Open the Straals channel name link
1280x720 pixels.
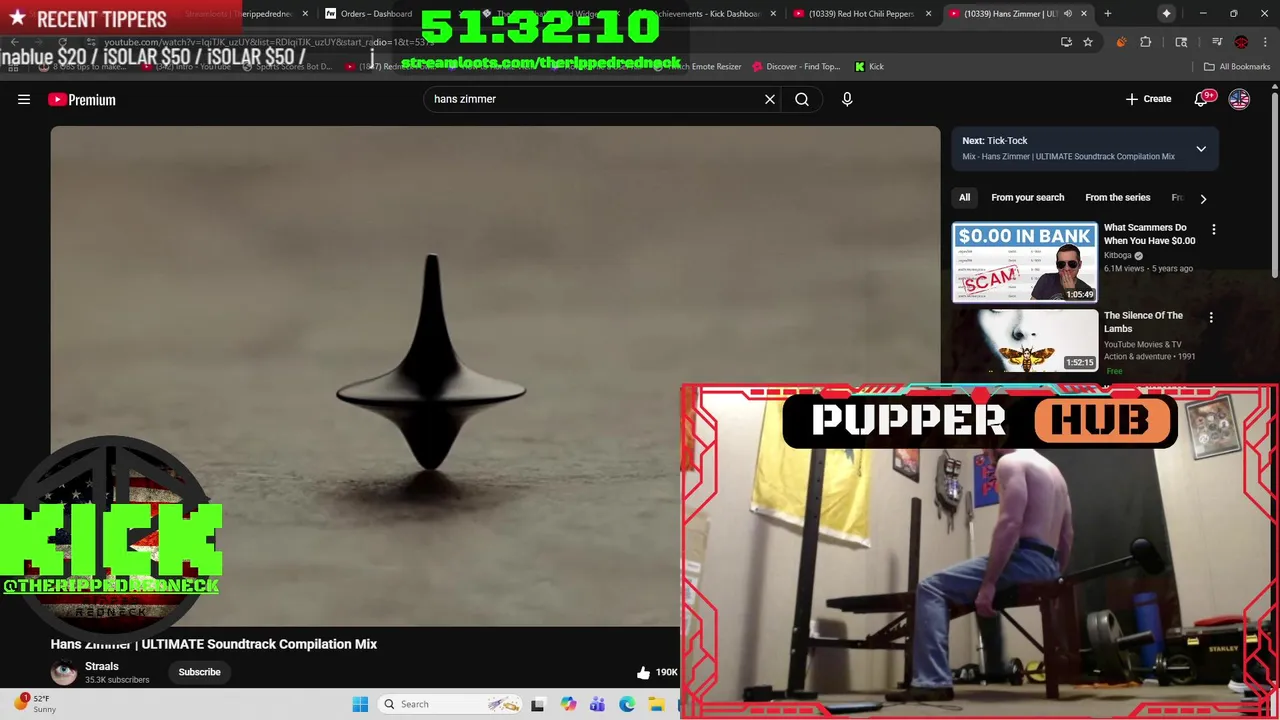(102, 666)
